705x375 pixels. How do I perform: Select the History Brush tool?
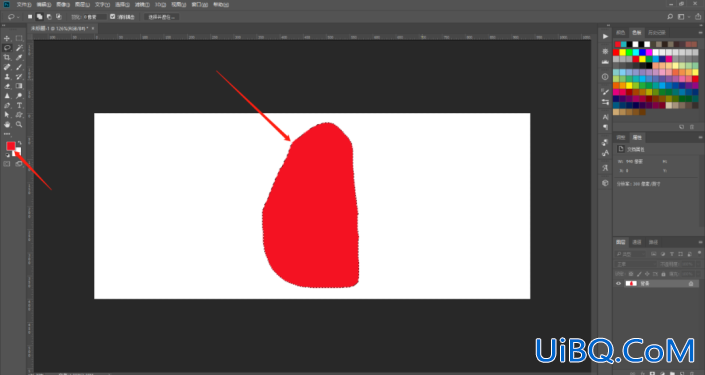tap(19, 77)
